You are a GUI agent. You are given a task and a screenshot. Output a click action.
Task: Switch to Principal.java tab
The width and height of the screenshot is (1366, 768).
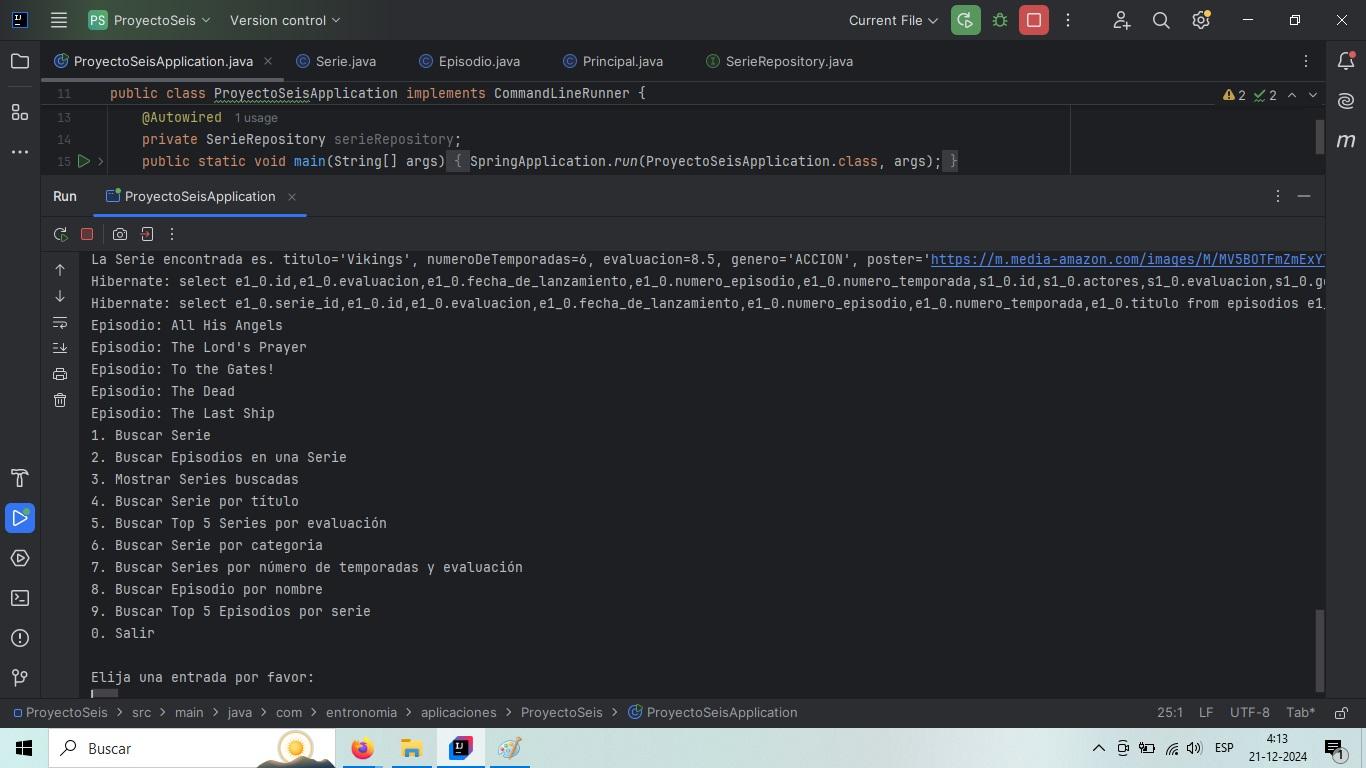coord(613,61)
